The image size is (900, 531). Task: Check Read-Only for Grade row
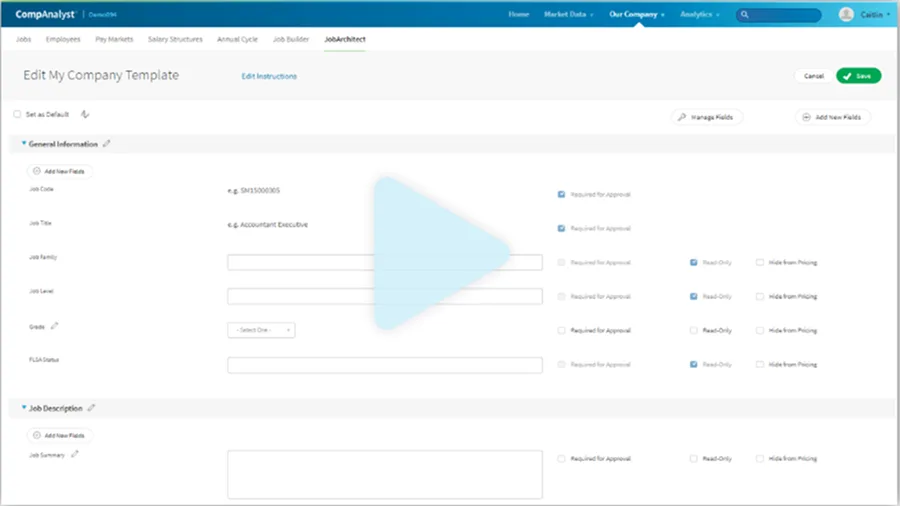(x=693, y=331)
